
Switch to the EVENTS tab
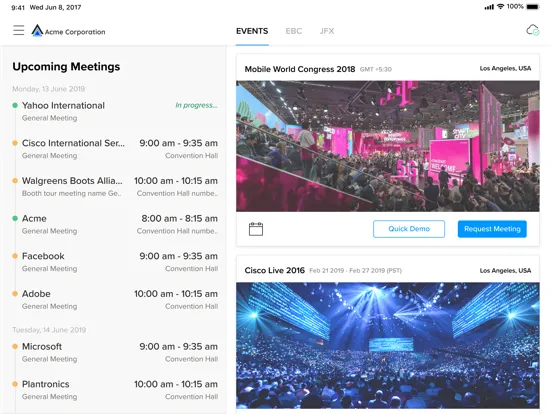(x=252, y=31)
